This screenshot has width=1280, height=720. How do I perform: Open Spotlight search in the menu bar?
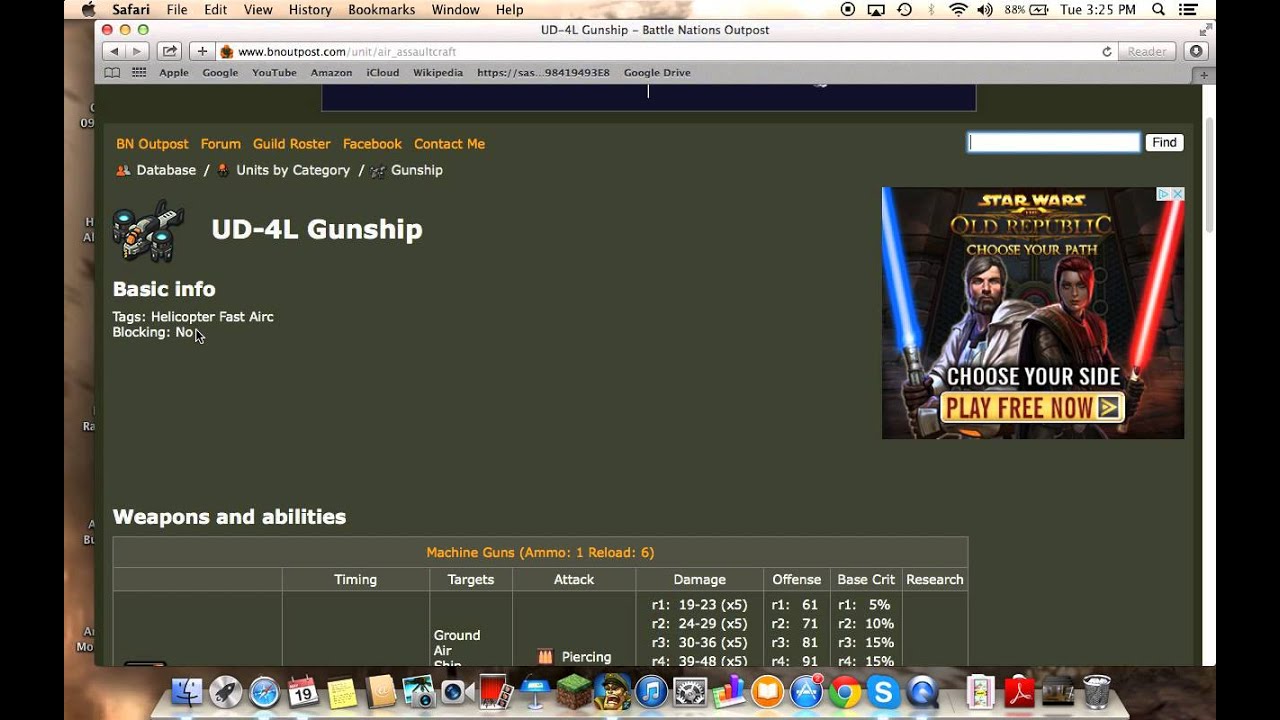click(x=1158, y=10)
